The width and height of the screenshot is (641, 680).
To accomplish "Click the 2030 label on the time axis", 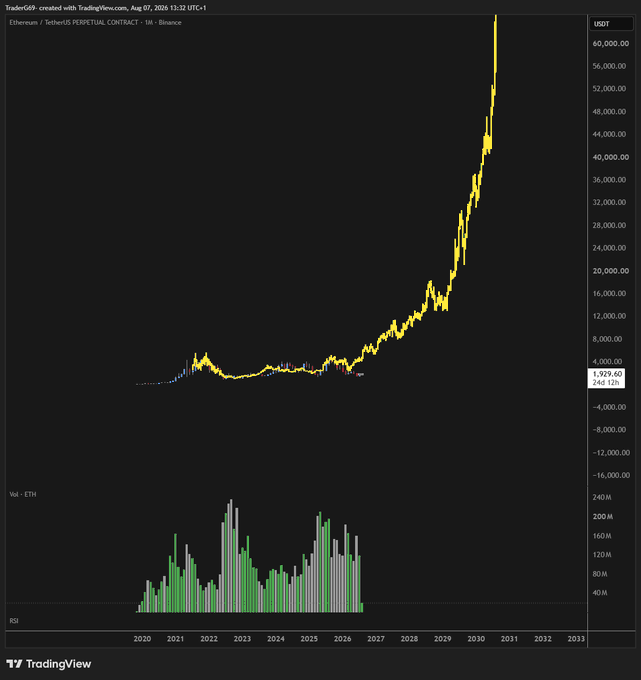I will [476, 639].
